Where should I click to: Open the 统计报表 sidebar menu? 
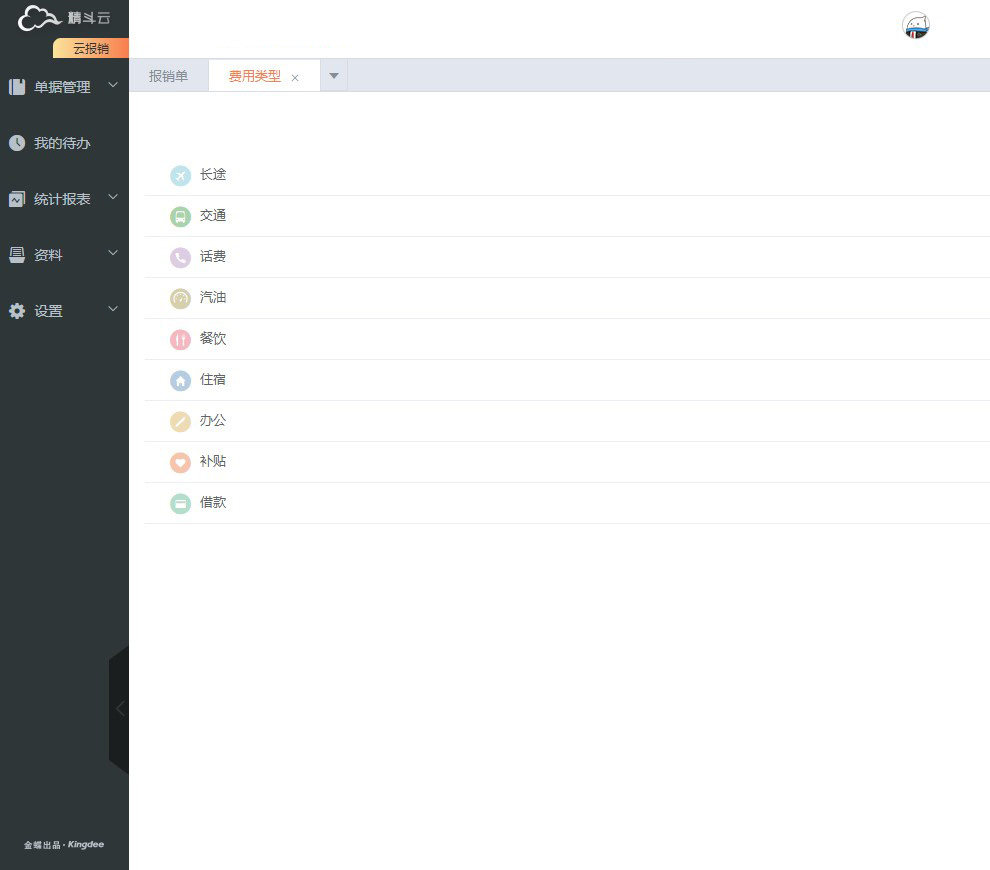pyautogui.click(x=64, y=199)
